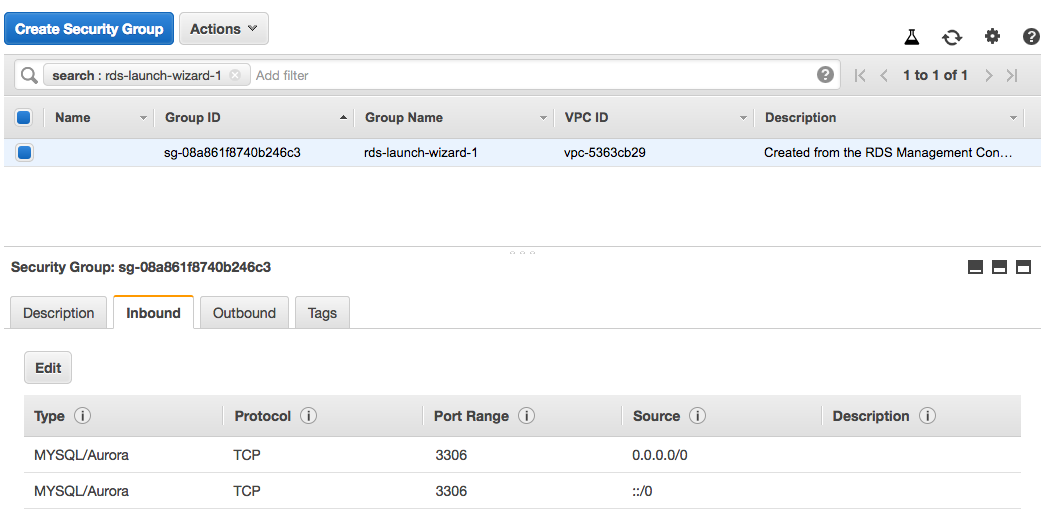Screen dimensions: 1051x517
Task: Click the experiments flask icon
Action: click(x=911, y=37)
